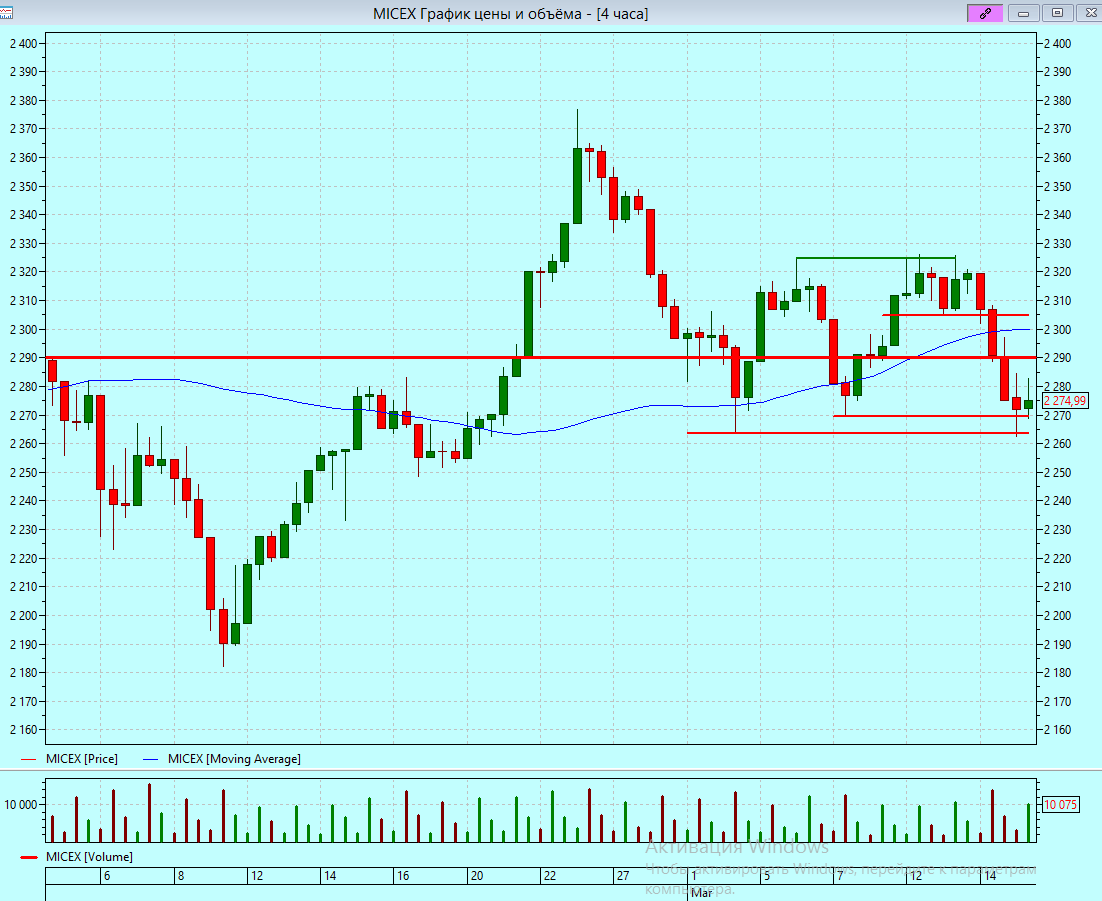The image size is (1102, 901).
Task: Click date label 6 on time axis
Action: tap(107, 876)
